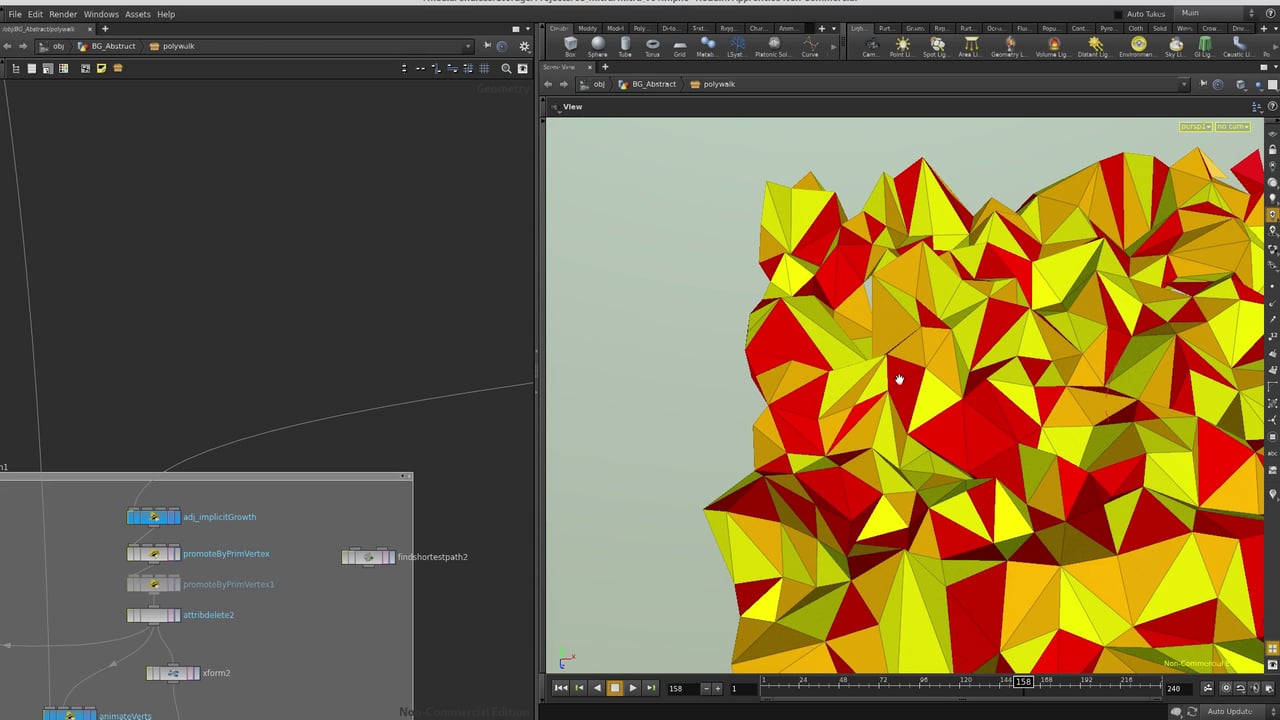This screenshot has height=720, width=1280.
Task: Create a sticky note in network editor
Action: tap(101, 68)
